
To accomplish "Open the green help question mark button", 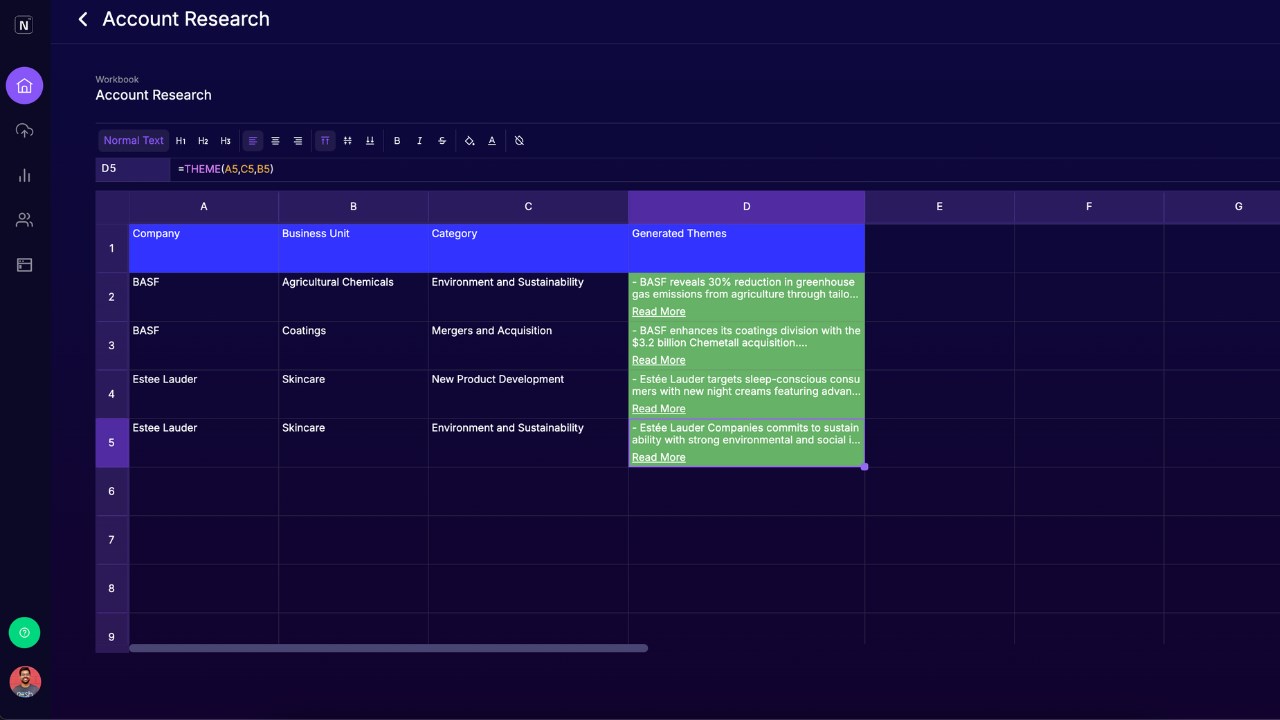I will (25, 632).
